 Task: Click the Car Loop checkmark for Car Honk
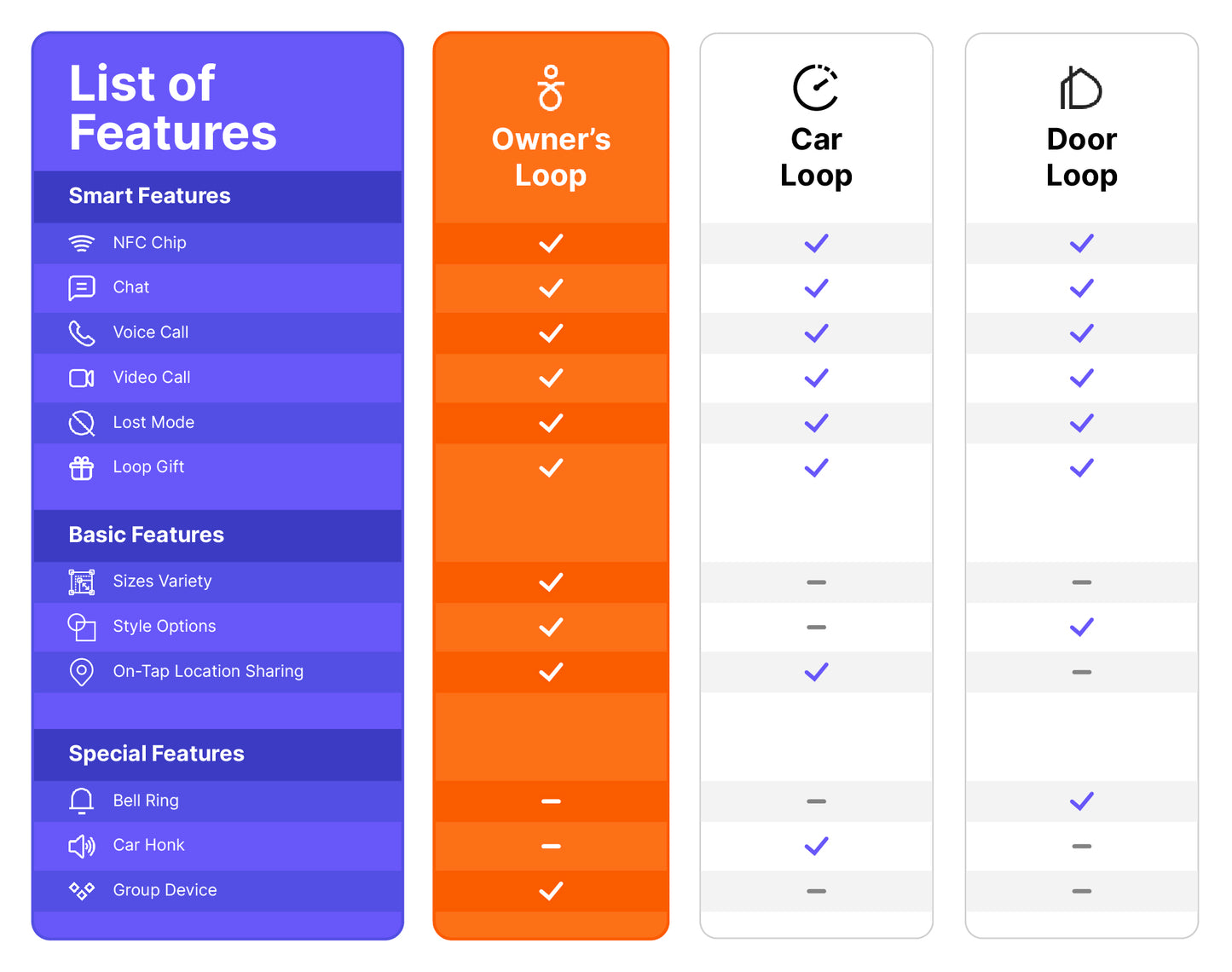tap(816, 846)
